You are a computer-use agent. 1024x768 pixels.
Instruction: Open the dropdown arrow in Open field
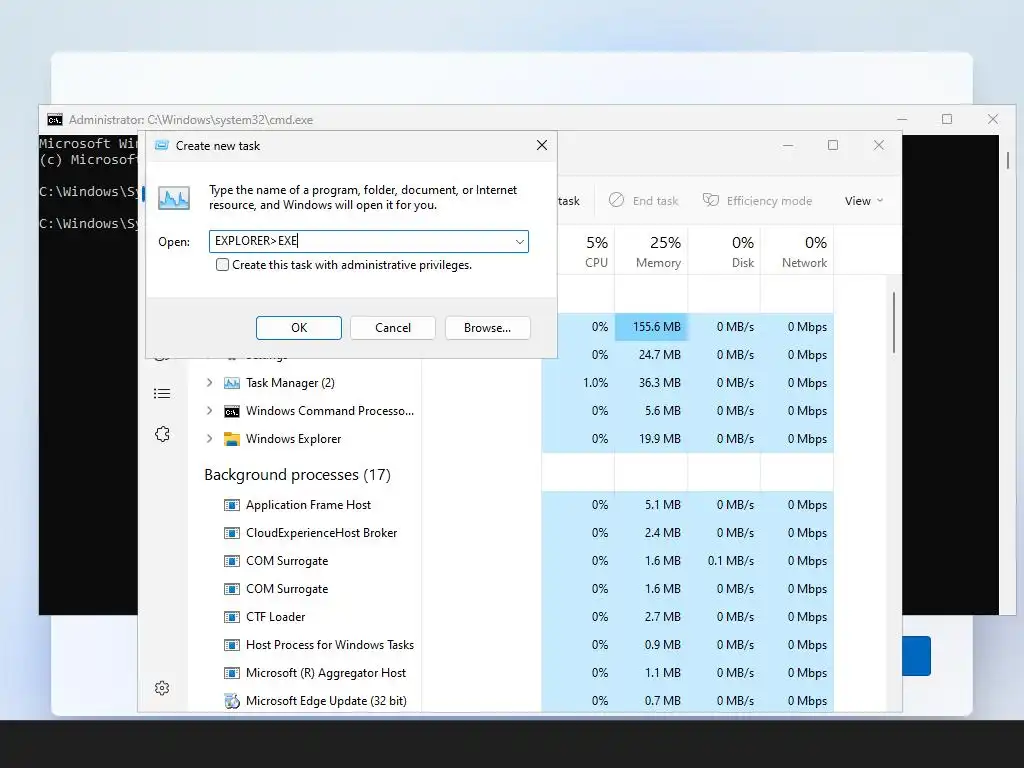(x=519, y=242)
